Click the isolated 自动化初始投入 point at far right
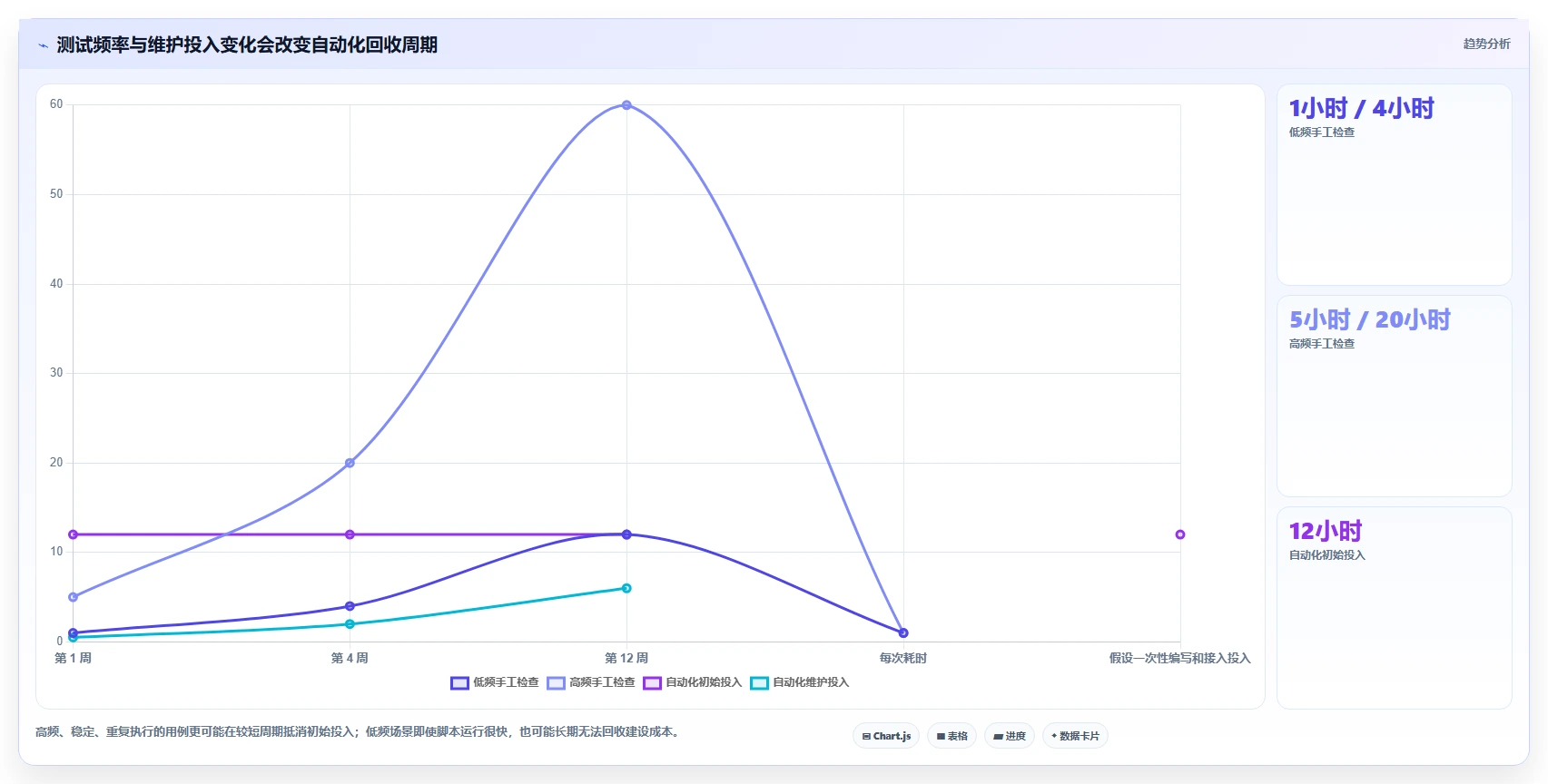 click(1180, 534)
